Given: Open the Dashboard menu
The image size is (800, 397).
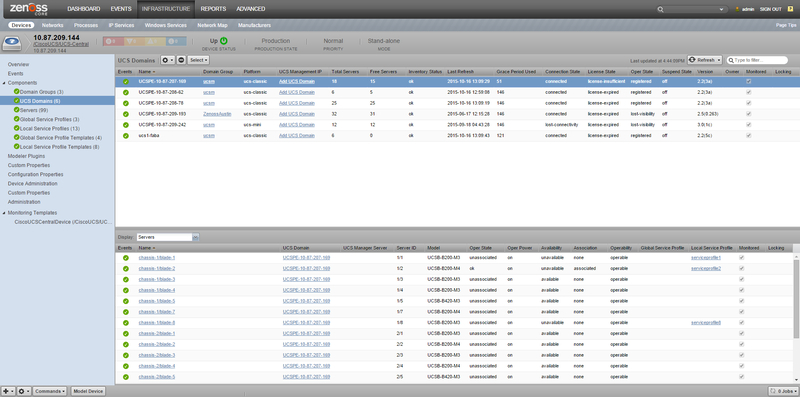Looking at the screenshot, I should point(84,9).
